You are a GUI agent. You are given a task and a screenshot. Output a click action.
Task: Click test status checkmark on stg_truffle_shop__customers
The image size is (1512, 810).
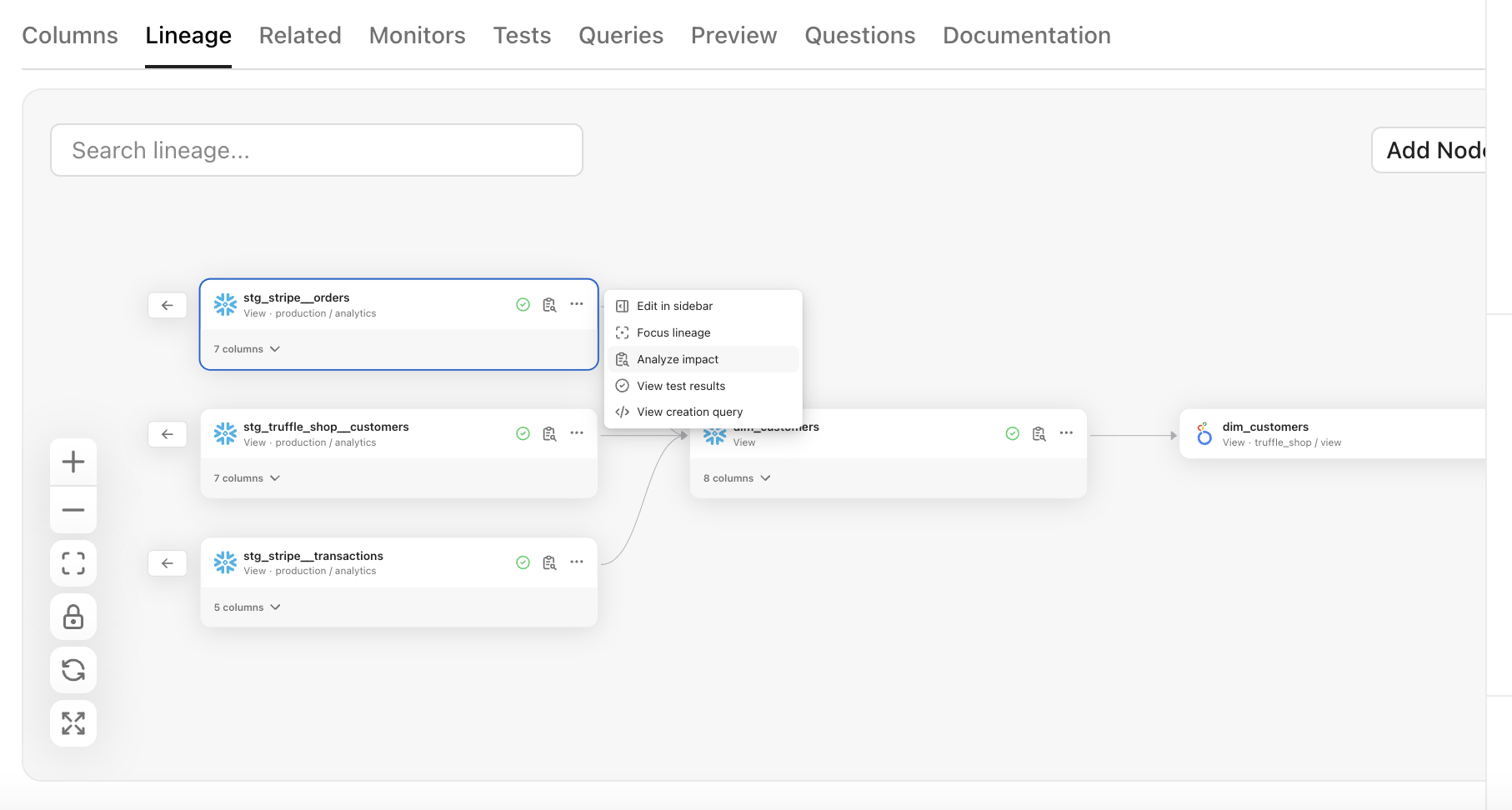[523, 433]
